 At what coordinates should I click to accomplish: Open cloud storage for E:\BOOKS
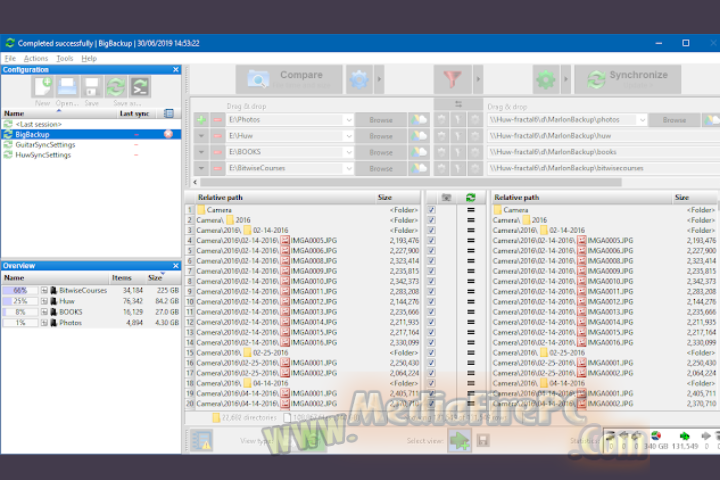tap(418, 152)
